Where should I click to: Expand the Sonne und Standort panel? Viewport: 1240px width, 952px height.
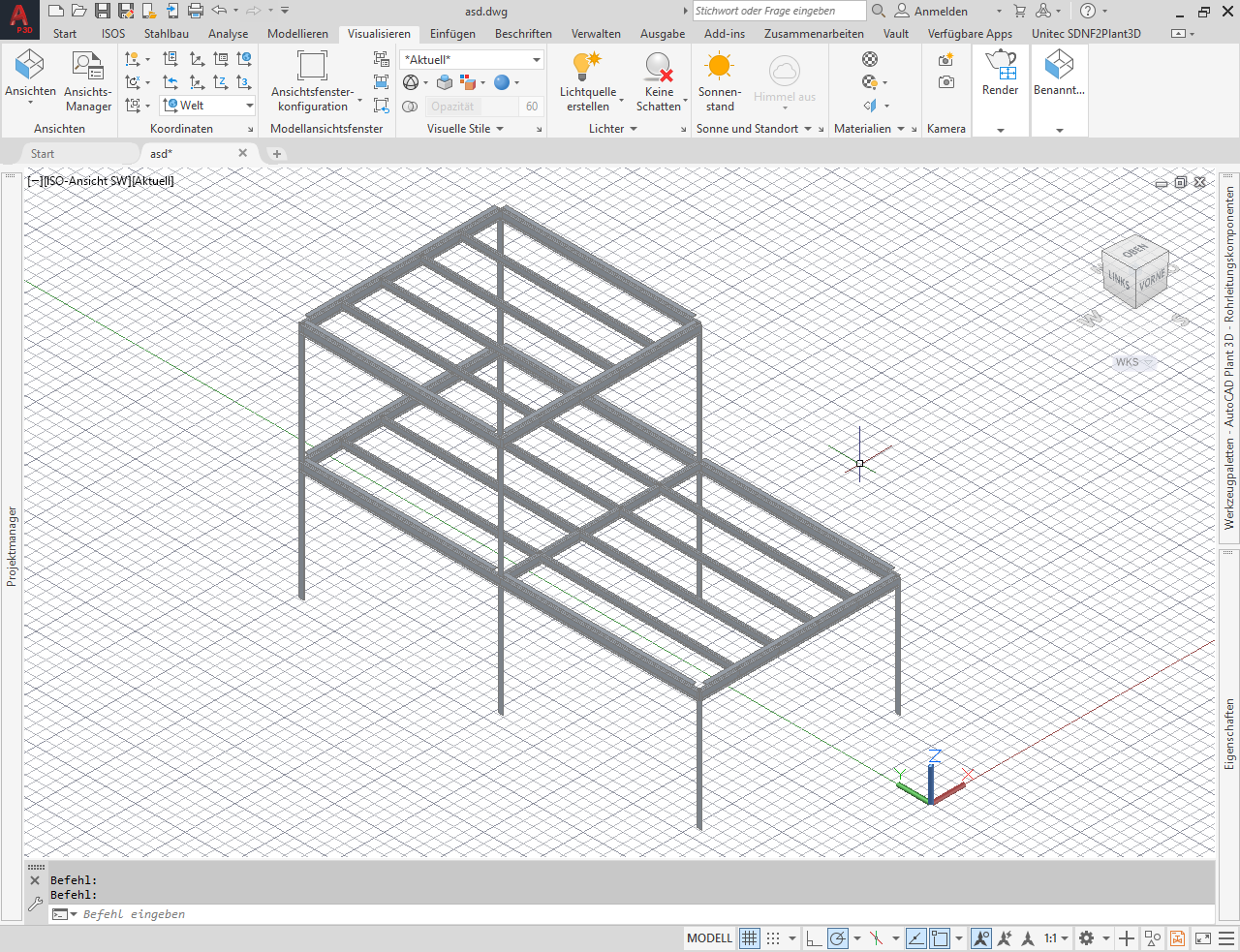click(754, 129)
